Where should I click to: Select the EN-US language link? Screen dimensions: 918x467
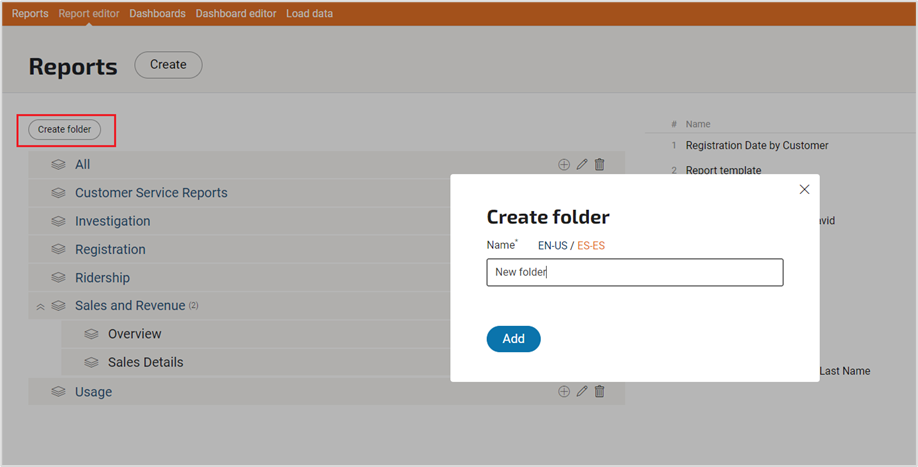point(552,245)
